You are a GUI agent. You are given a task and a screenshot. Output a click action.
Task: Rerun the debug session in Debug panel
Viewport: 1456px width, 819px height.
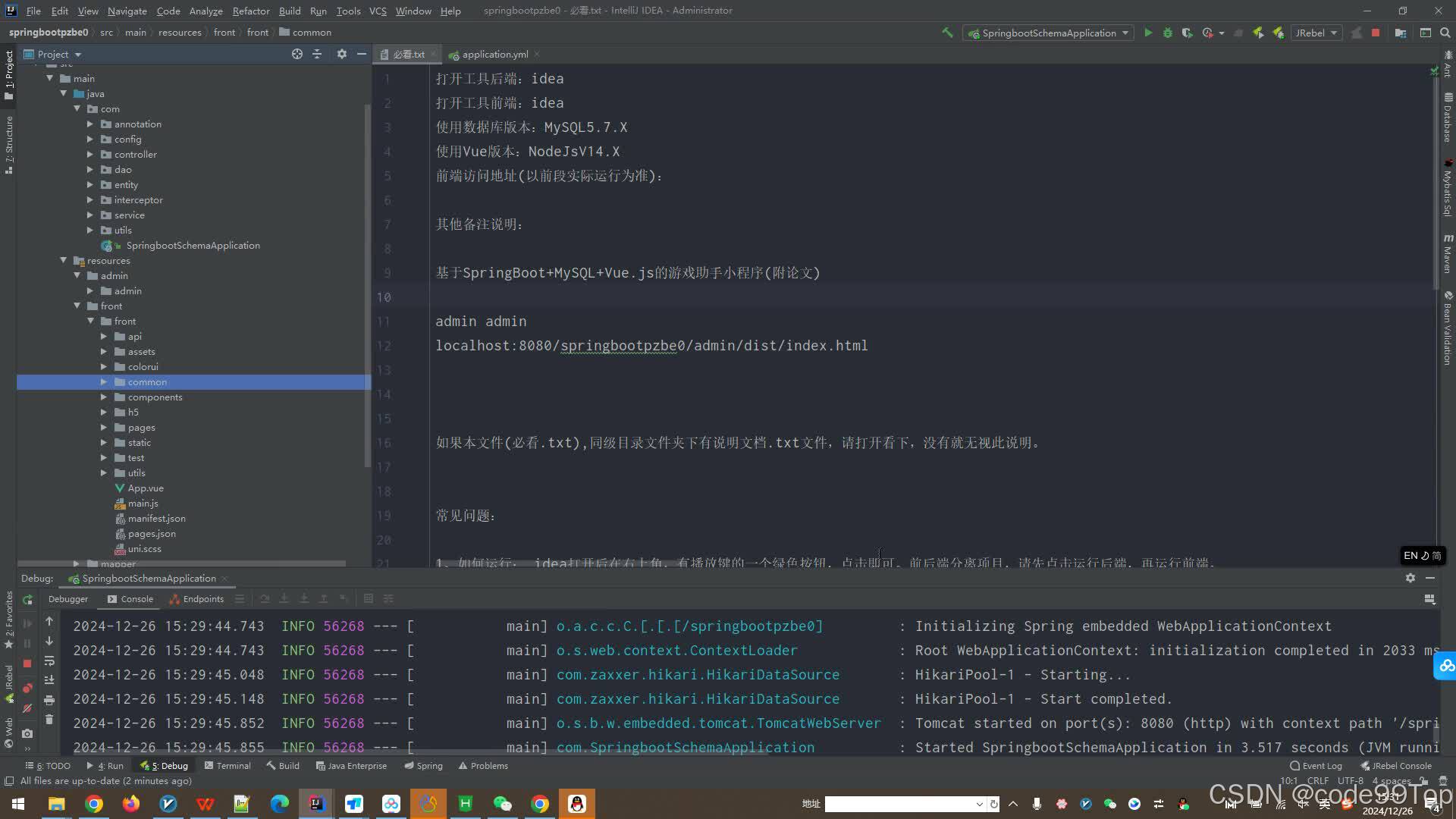28,599
